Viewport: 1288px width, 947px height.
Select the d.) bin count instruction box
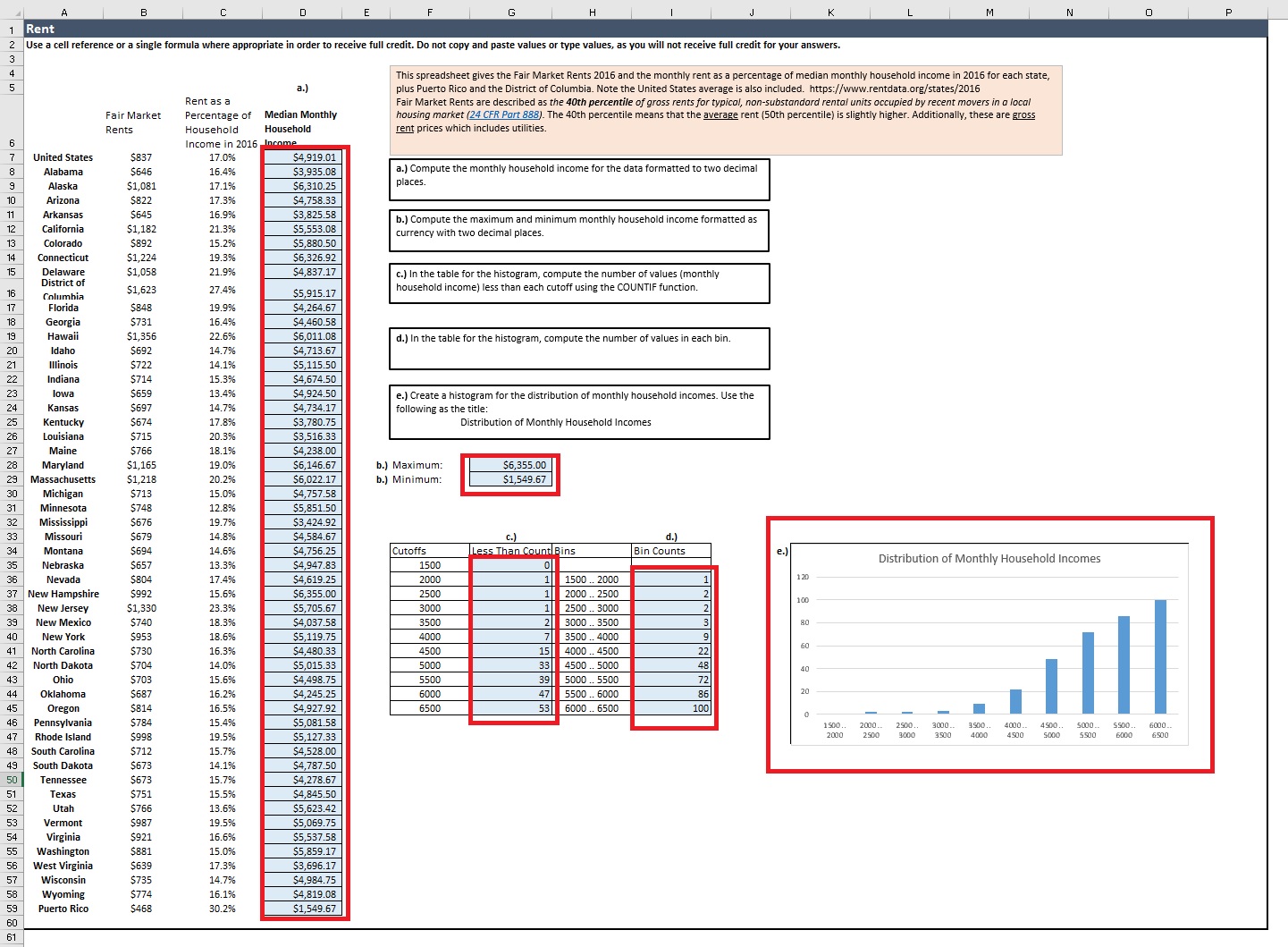[579, 349]
